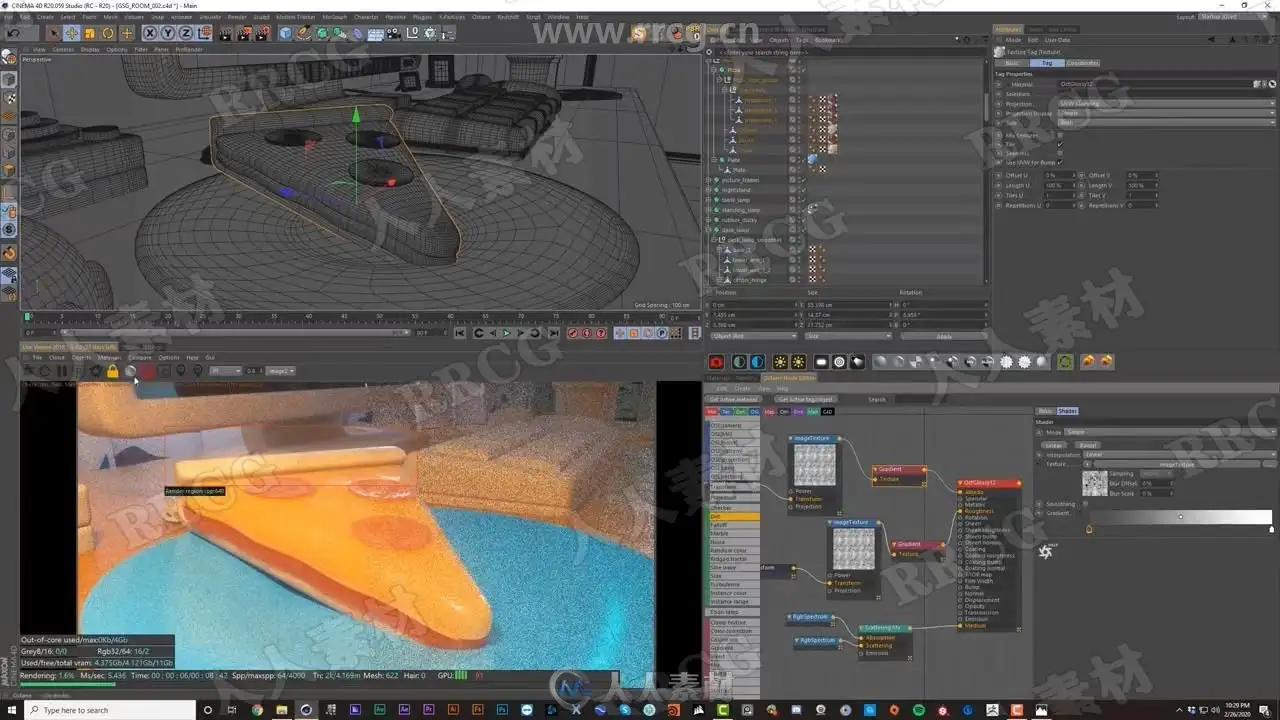Select the Live Selection arrow tool
The height and width of the screenshot is (720, 1280).
tap(54, 33)
